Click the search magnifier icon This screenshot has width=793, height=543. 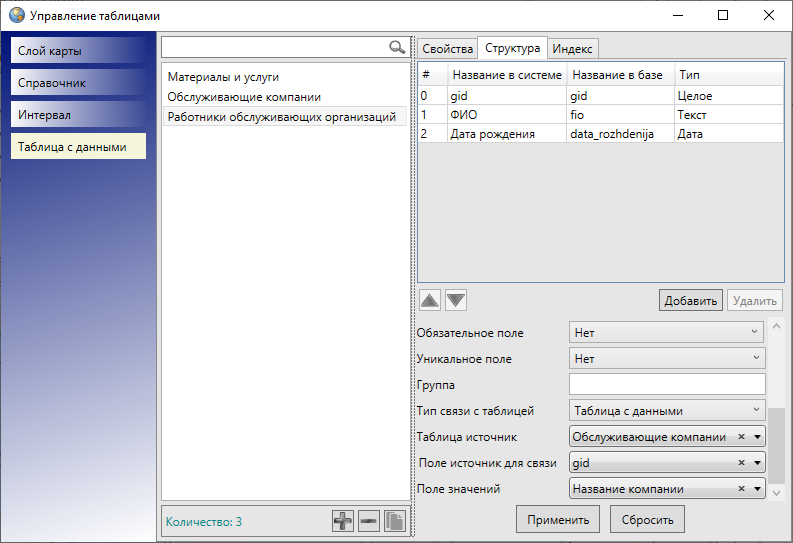click(397, 47)
